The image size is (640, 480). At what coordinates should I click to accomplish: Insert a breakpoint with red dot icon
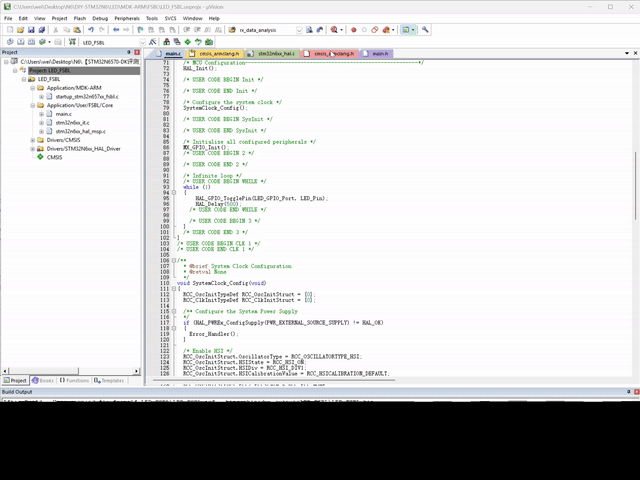353,30
